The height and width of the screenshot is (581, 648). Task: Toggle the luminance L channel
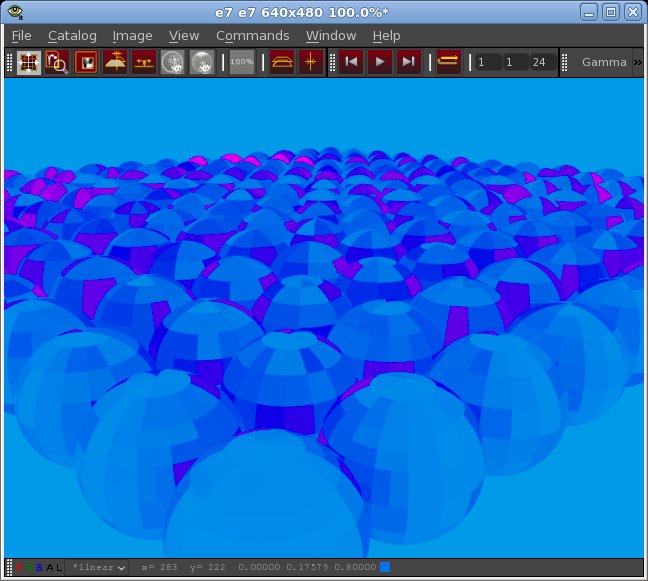pos(59,567)
